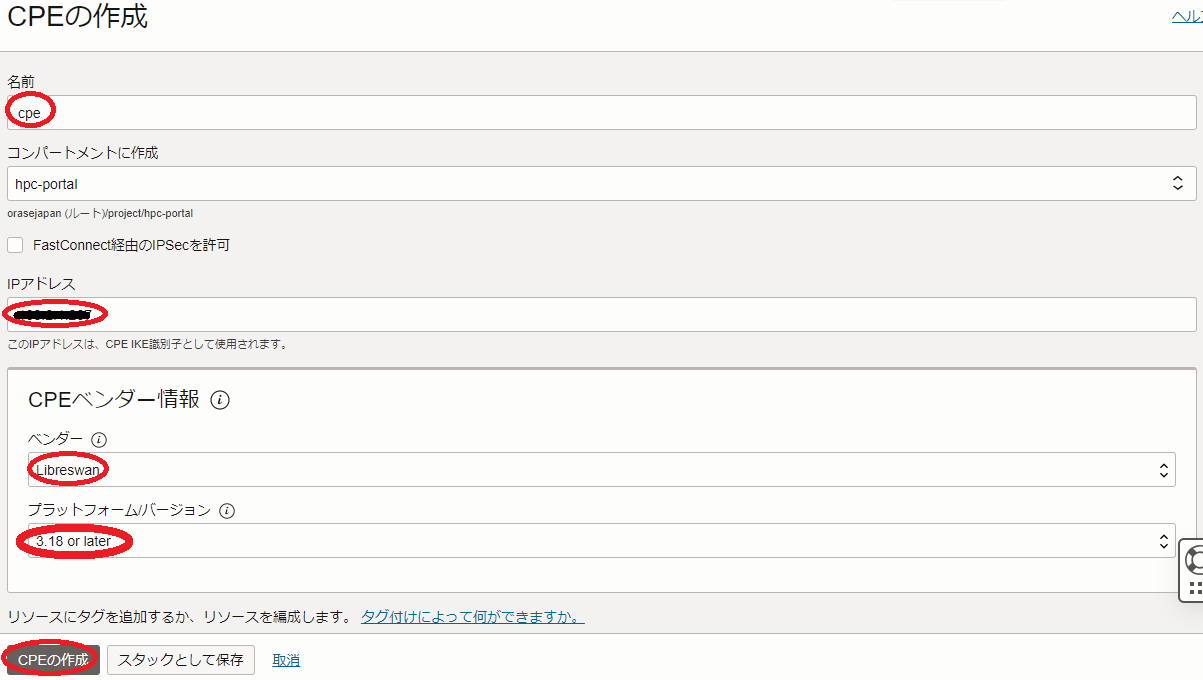
Task: Click the info icon next to プラットフォーム/バージョン
Action: tap(227, 510)
